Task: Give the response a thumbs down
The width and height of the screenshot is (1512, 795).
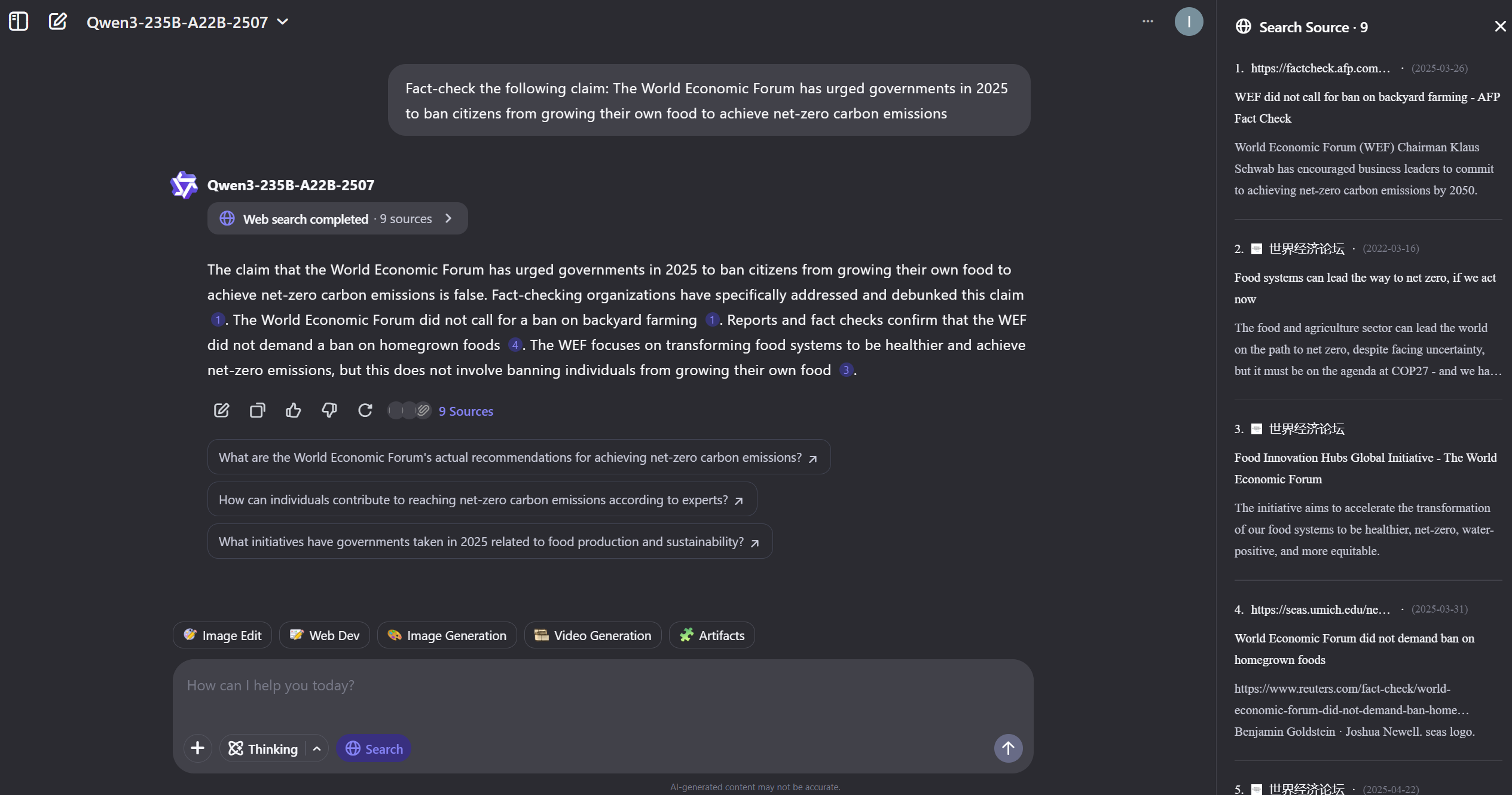Action: pyautogui.click(x=329, y=410)
